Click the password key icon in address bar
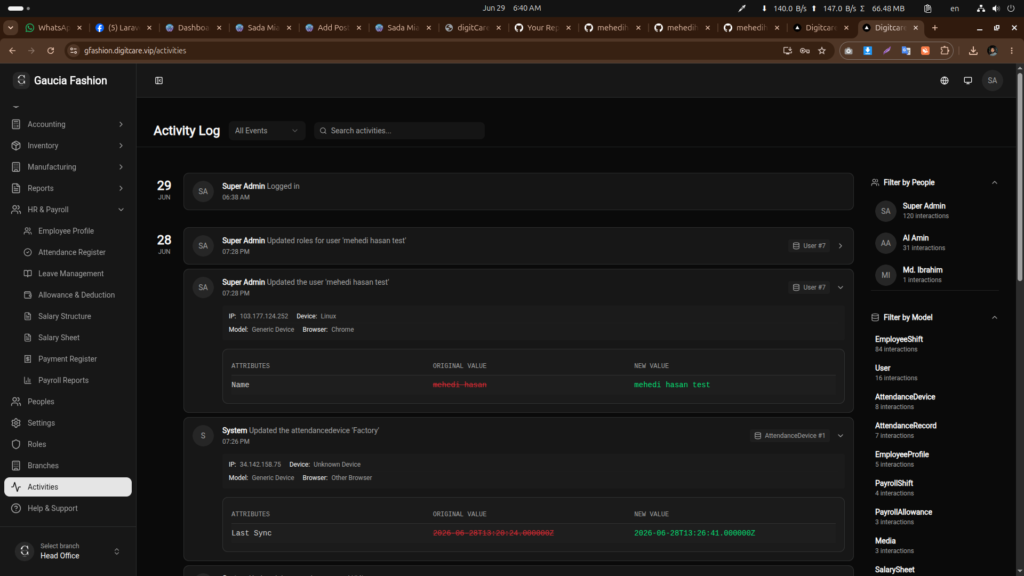Screen dimensions: 1024x576 click(x=805, y=50)
